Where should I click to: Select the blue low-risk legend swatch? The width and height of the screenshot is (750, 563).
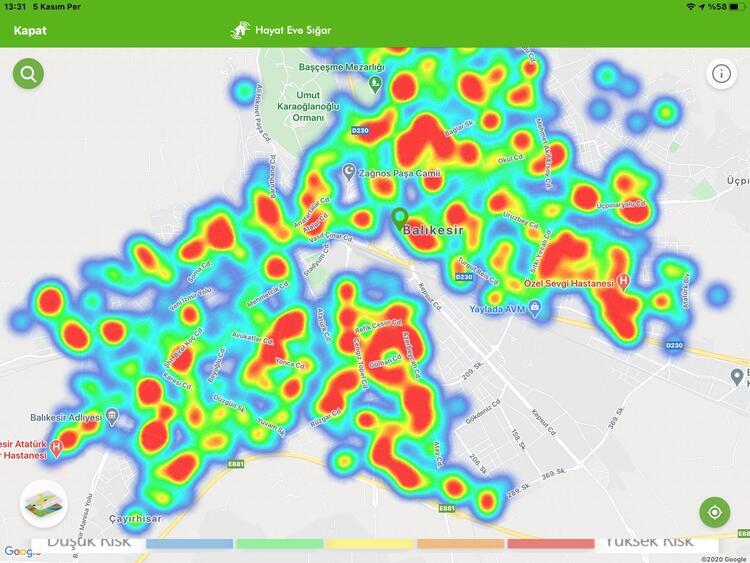pyautogui.click(x=189, y=543)
